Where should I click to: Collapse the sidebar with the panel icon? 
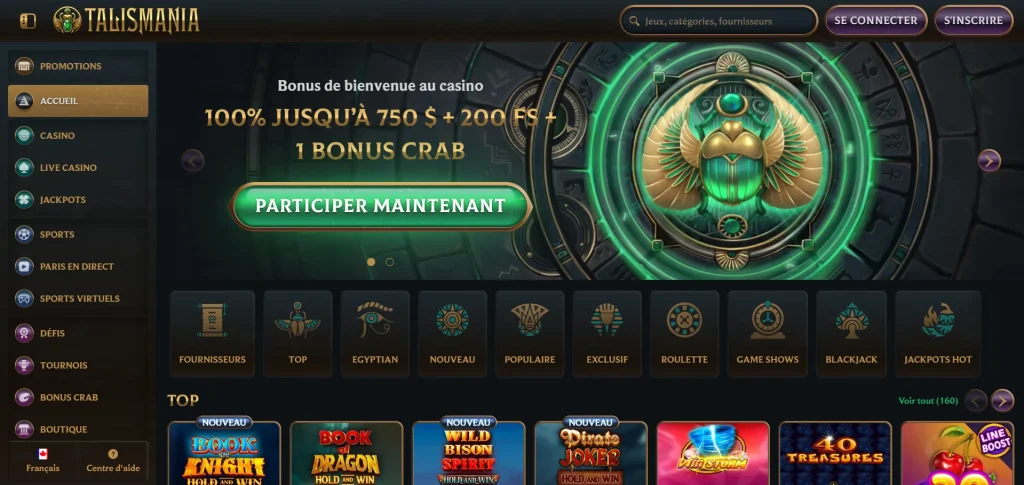[27, 21]
